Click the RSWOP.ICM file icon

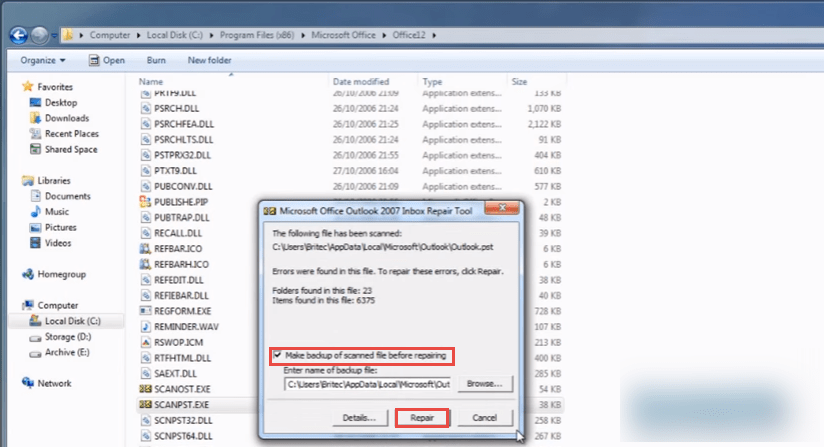pyautogui.click(x=145, y=342)
